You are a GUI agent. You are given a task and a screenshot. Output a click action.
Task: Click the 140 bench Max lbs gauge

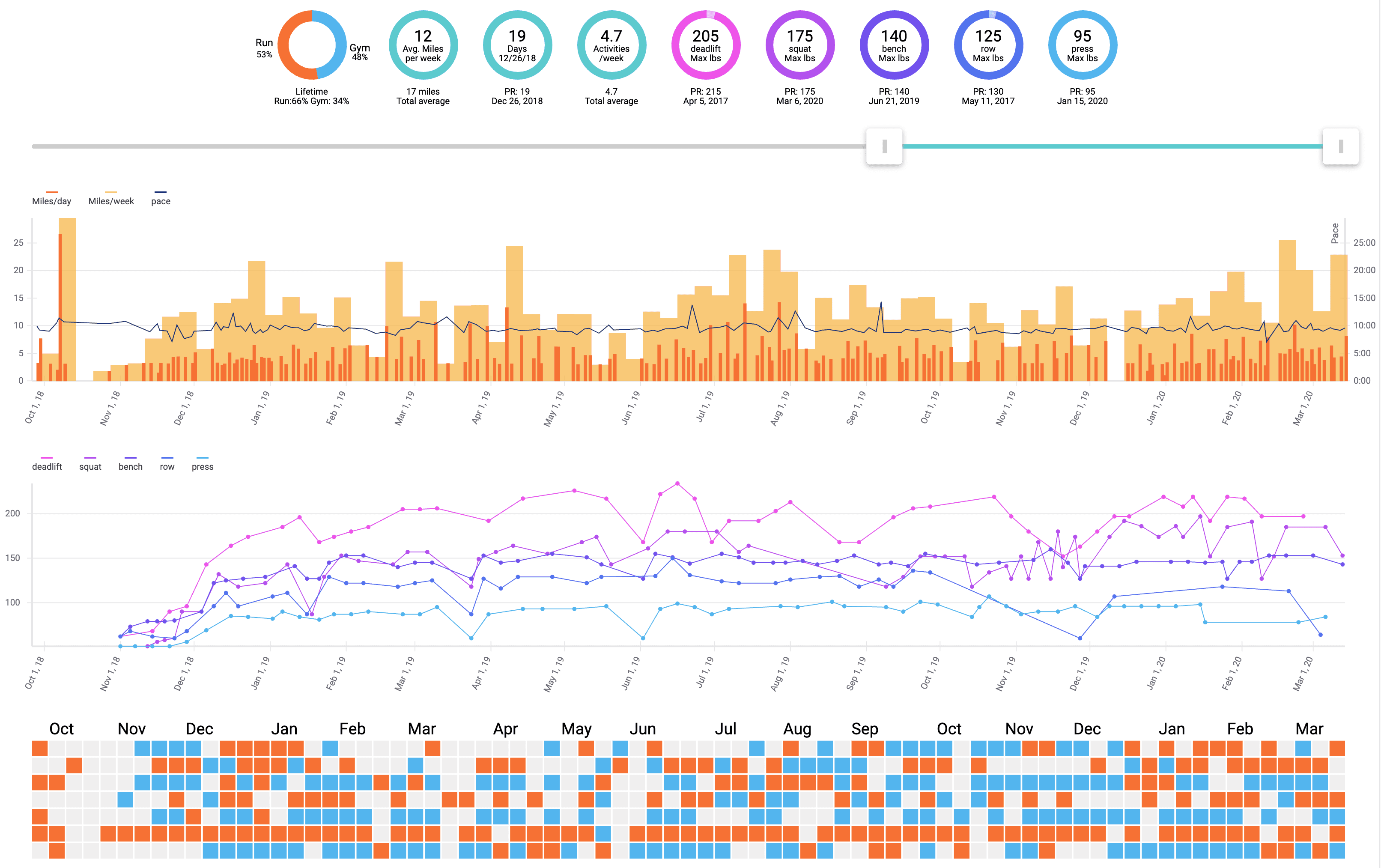pos(894,45)
